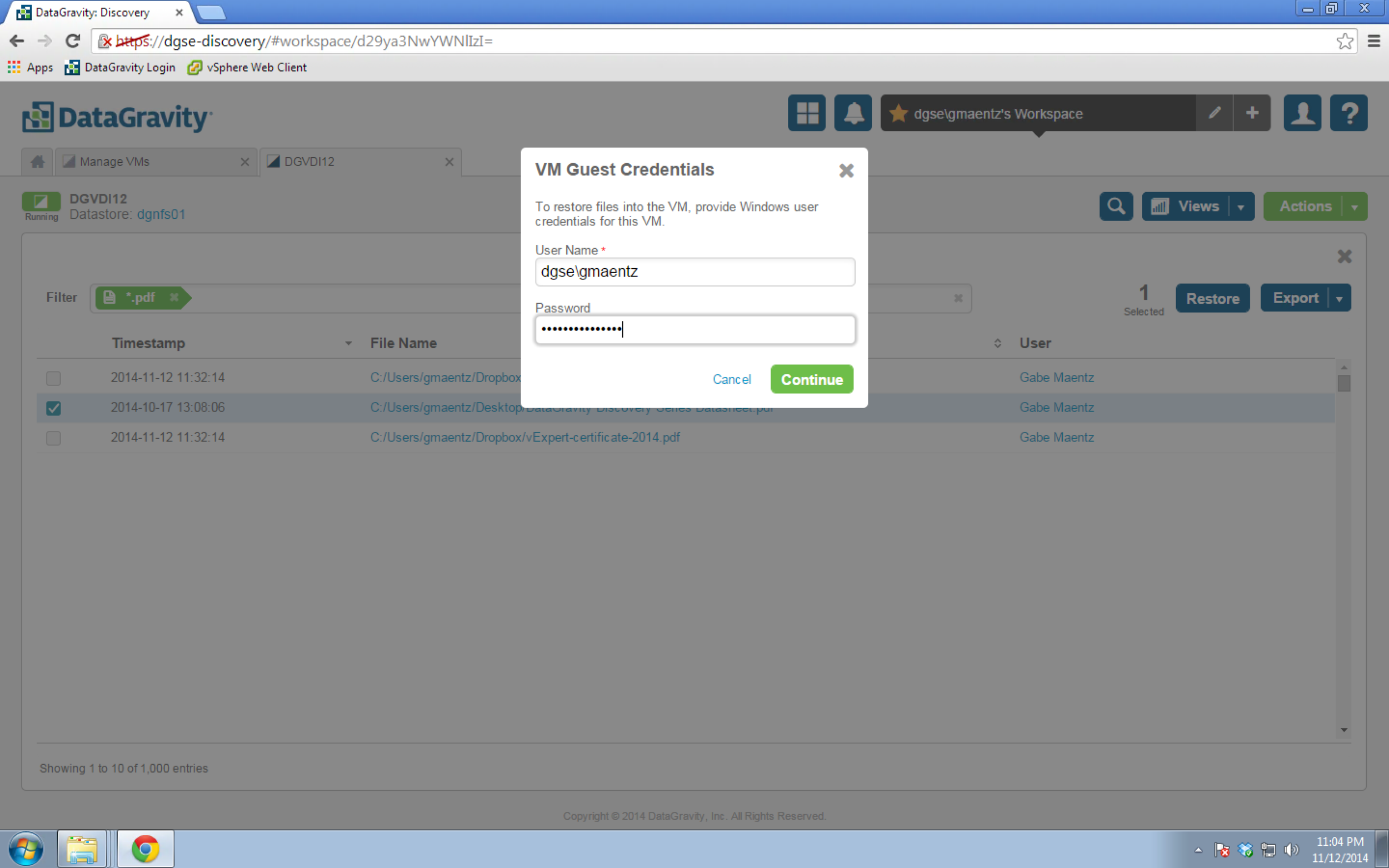This screenshot has width=1389, height=868.
Task: Click the scrollbar up arrow
Action: coord(1343,368)
